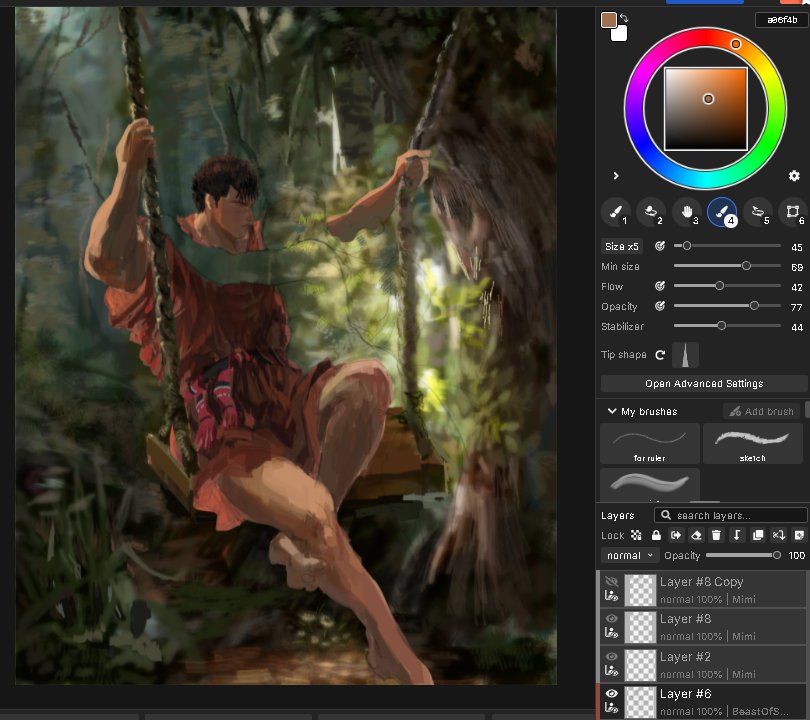The image size is (810, 720).
Task: Click the Layer #6 thumbnail
Action: 641,702
